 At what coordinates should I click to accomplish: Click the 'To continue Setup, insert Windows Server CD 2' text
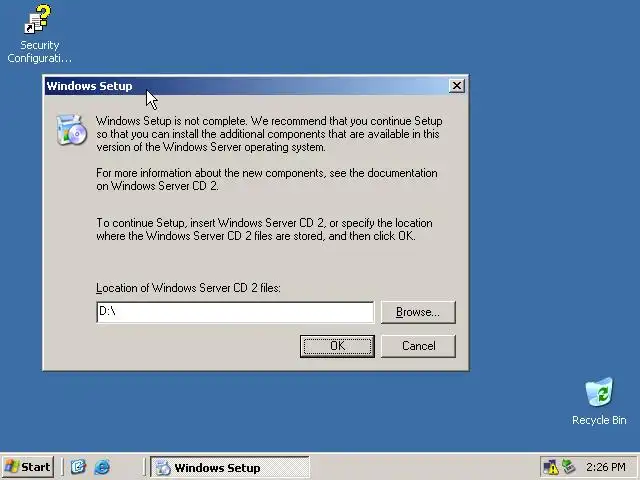click(264, 229)
